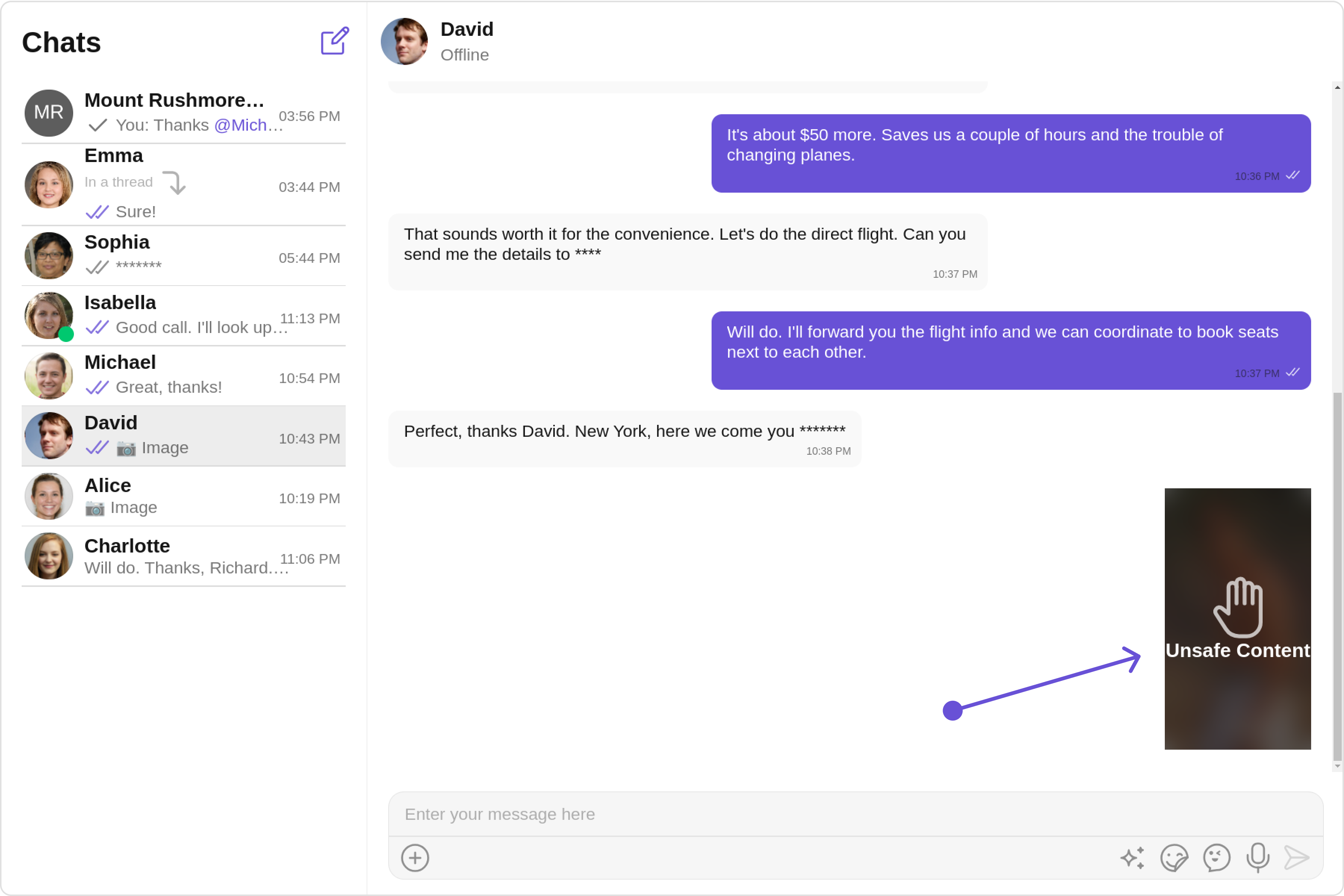Reveal the blurred Unsafe Content image
Viewport: 1344px width, 896px height.
pyautogui.click(x=1237, y=618)
